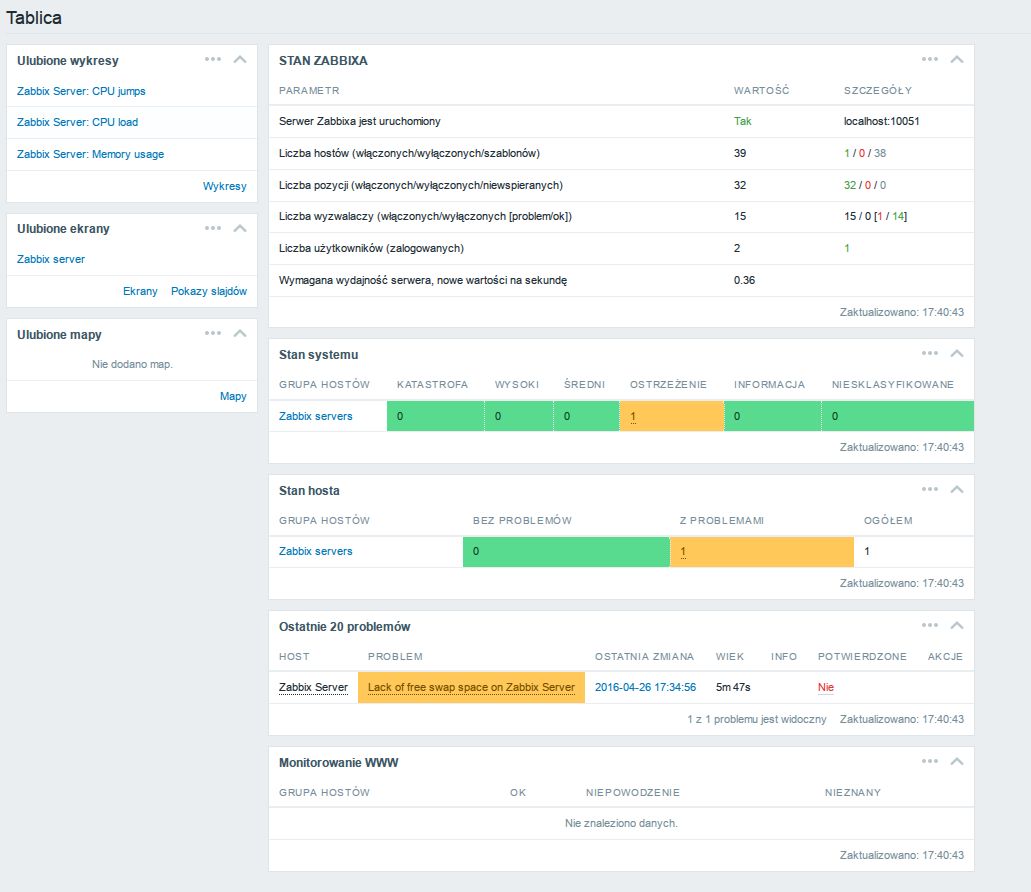Click the hosts count value 39
Screen dimensions: 1031x892
coord(740,153)
